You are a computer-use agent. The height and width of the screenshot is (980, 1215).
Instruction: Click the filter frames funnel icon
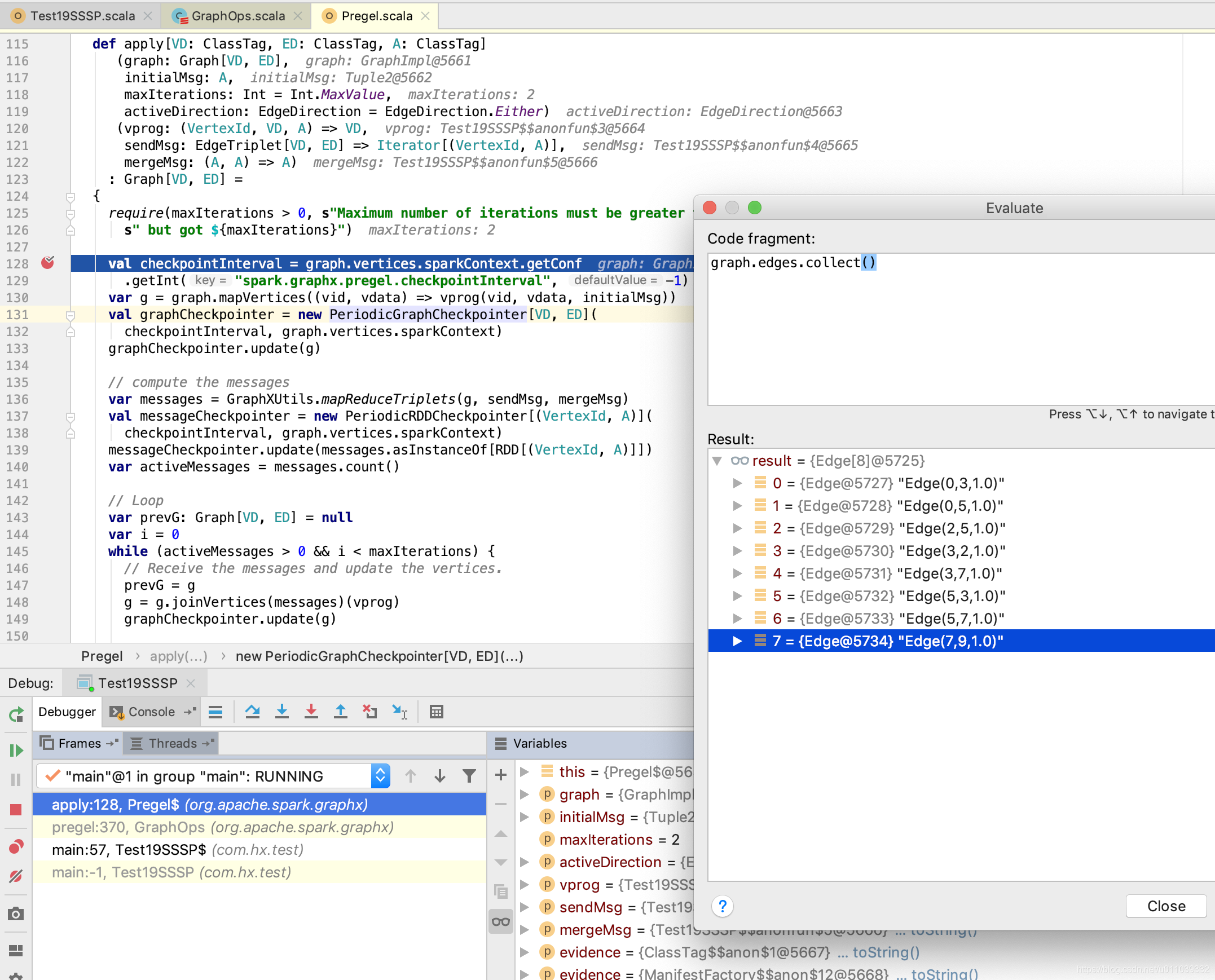coord(469,776)
